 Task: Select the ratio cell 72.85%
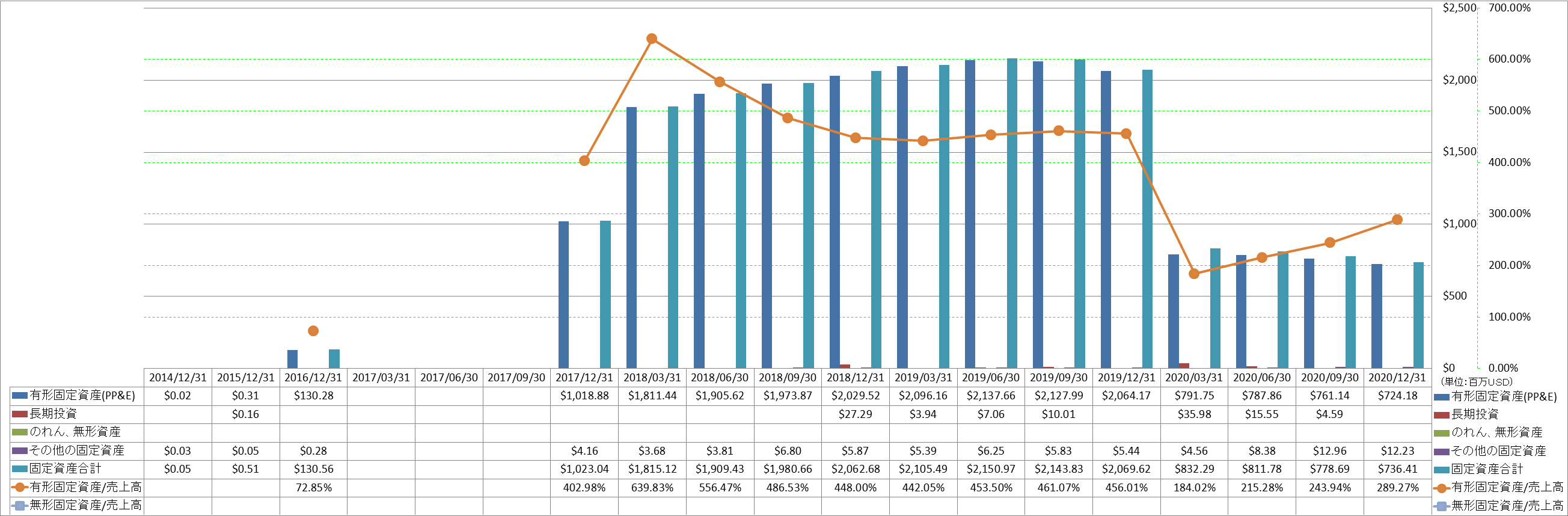[313, 488]
